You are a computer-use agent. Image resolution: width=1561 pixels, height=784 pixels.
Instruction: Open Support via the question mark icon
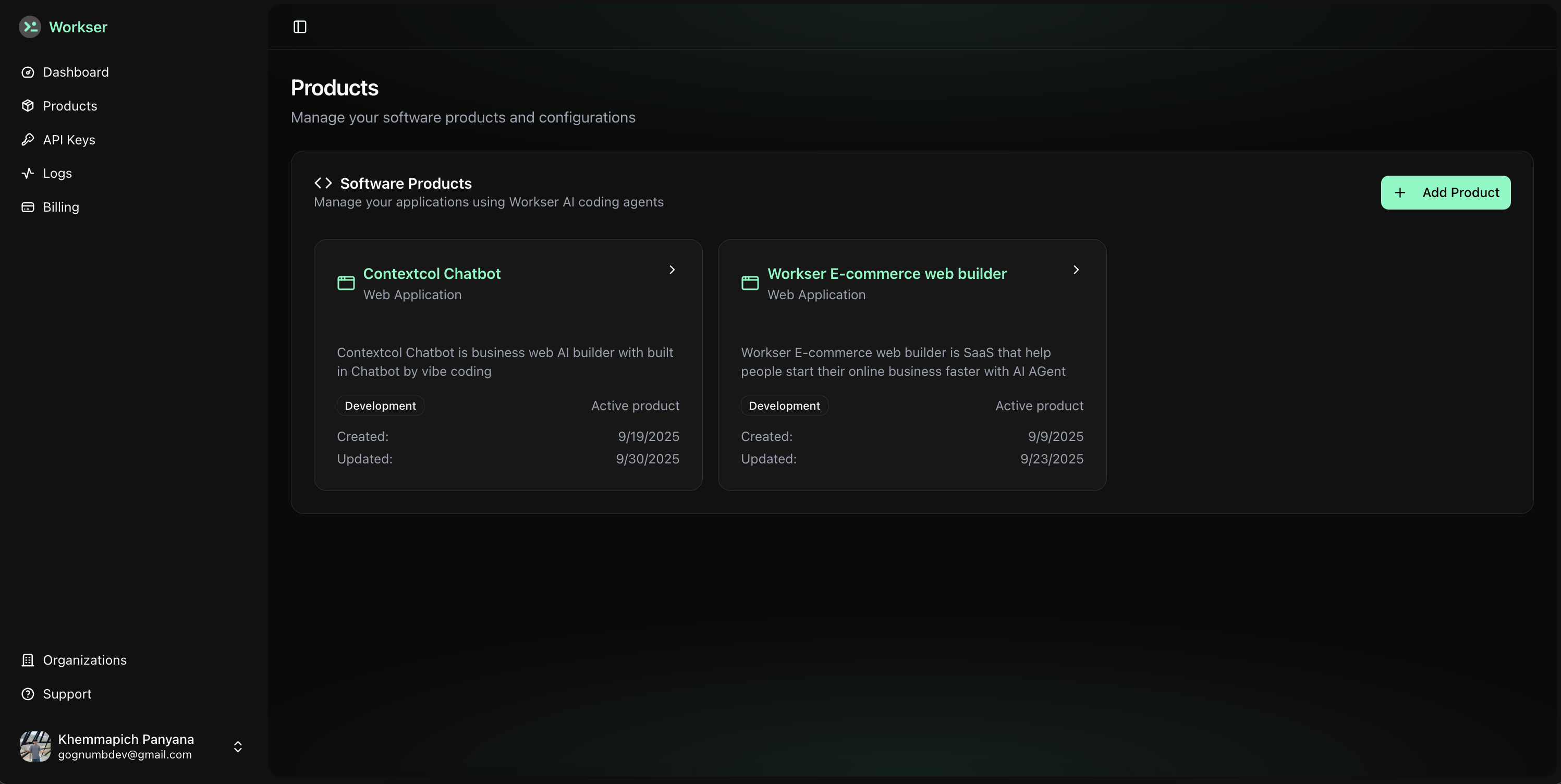point(29,693)
